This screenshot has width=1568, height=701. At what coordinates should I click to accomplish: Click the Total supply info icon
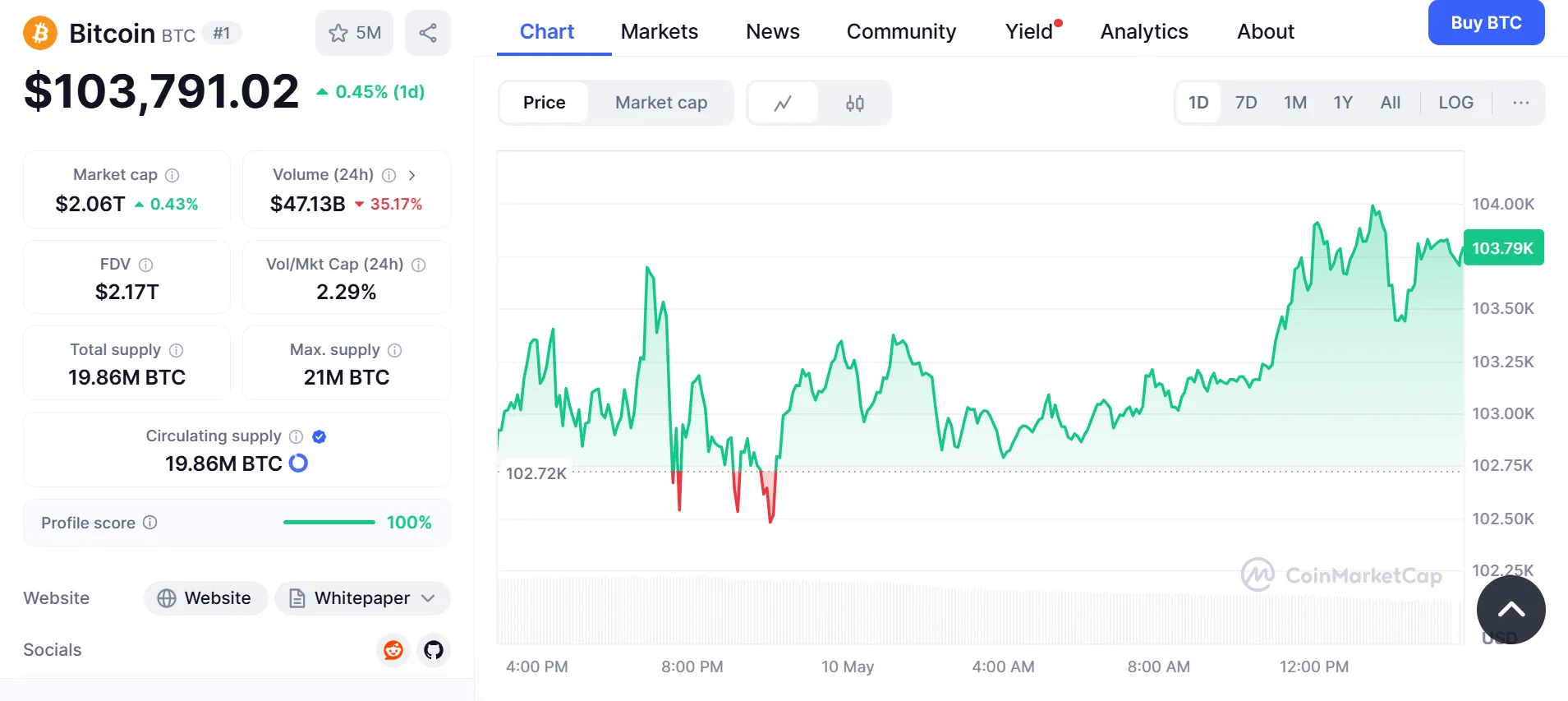(176, 350)
